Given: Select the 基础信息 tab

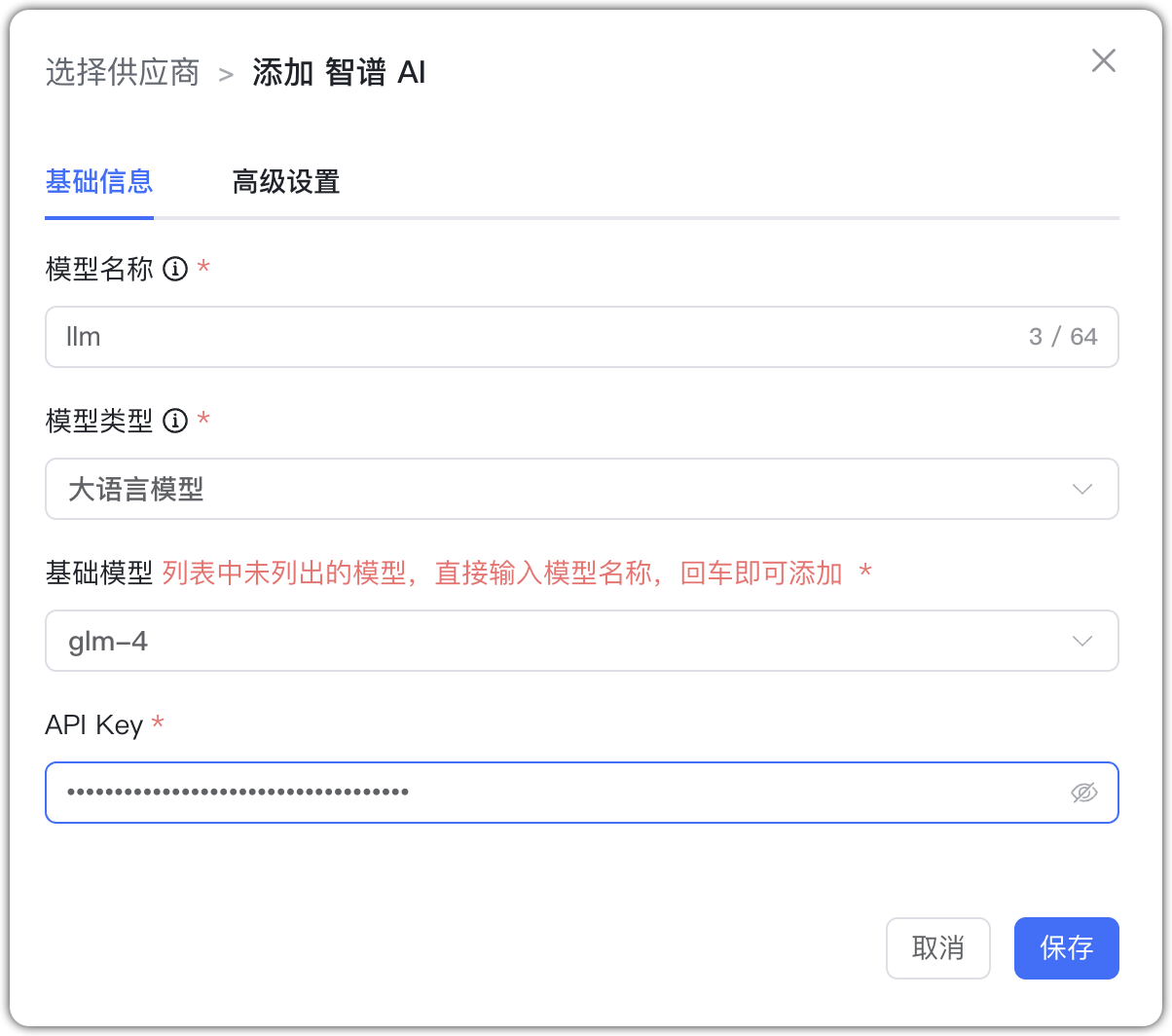Looking at the screenshot, I should pyautogui.click(x=99, y=182).
